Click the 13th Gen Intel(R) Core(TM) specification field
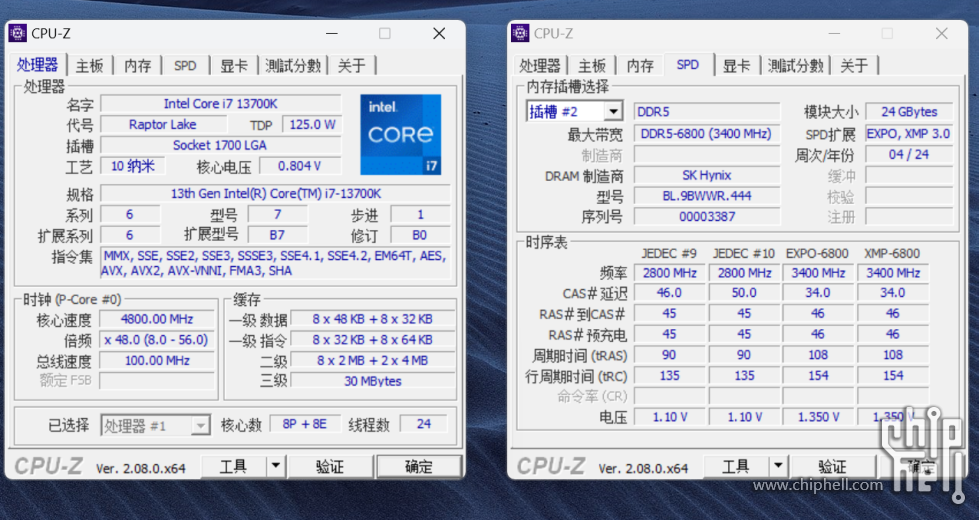This screenshot has width=979, height=520. tap(275, 194)
